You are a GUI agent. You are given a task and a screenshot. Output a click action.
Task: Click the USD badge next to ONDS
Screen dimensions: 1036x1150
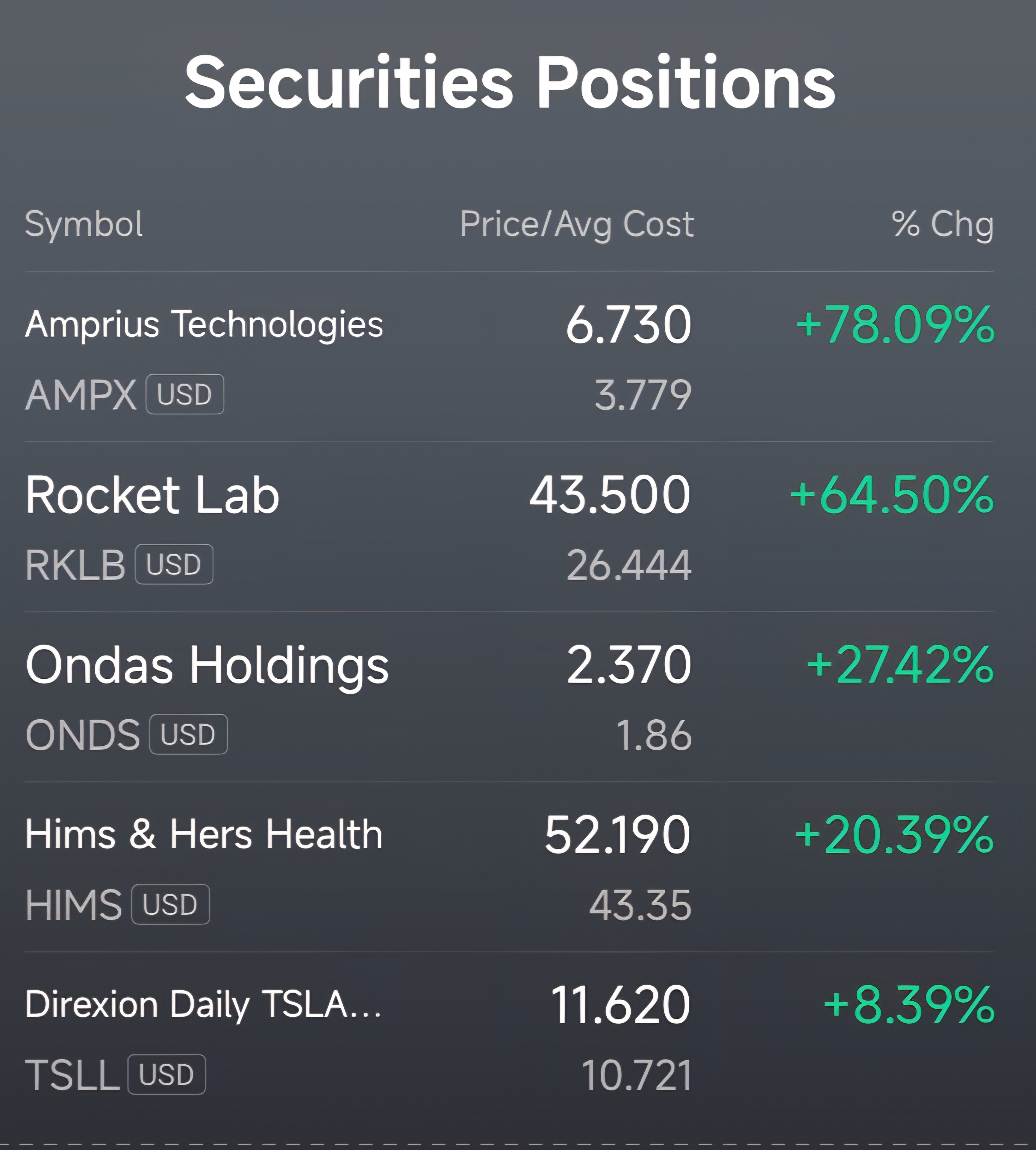coord(188,734)
